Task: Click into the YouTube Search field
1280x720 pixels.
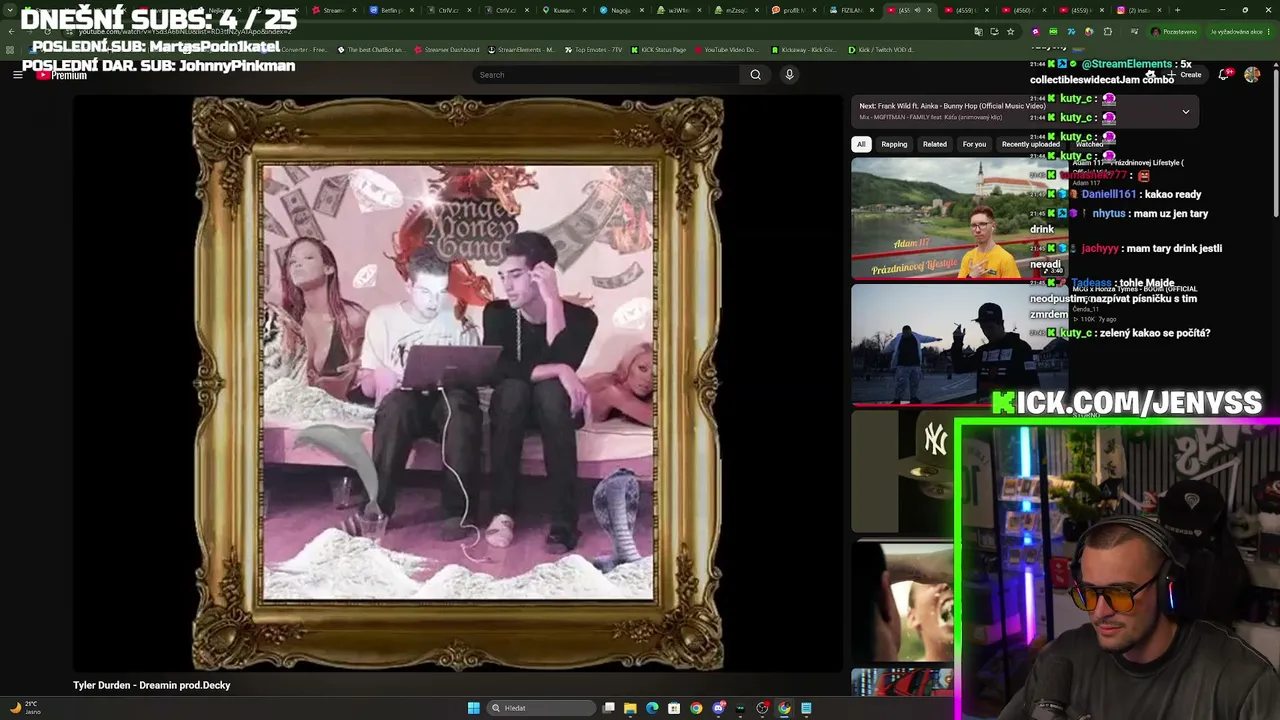Action: (606, 75)
